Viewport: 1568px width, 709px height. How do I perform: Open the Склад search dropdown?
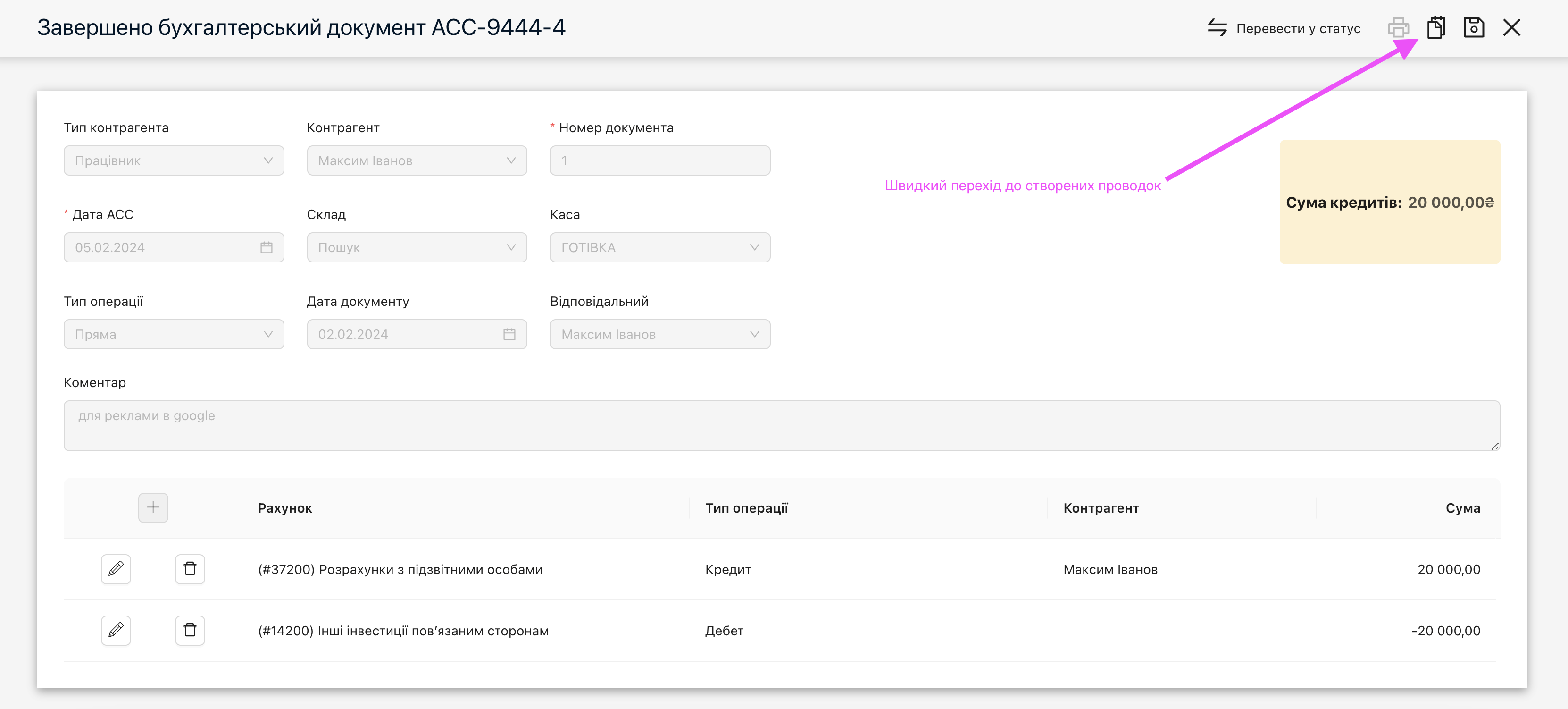tap(417, 247)
